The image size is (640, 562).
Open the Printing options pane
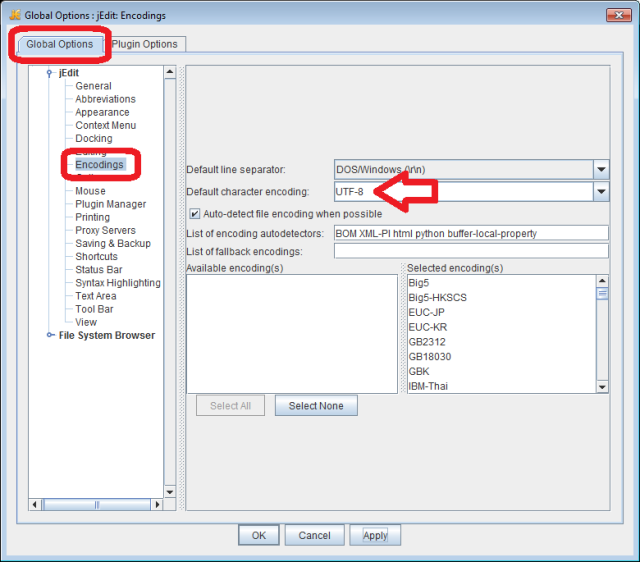pyautogui.click(x=93, y=217)
